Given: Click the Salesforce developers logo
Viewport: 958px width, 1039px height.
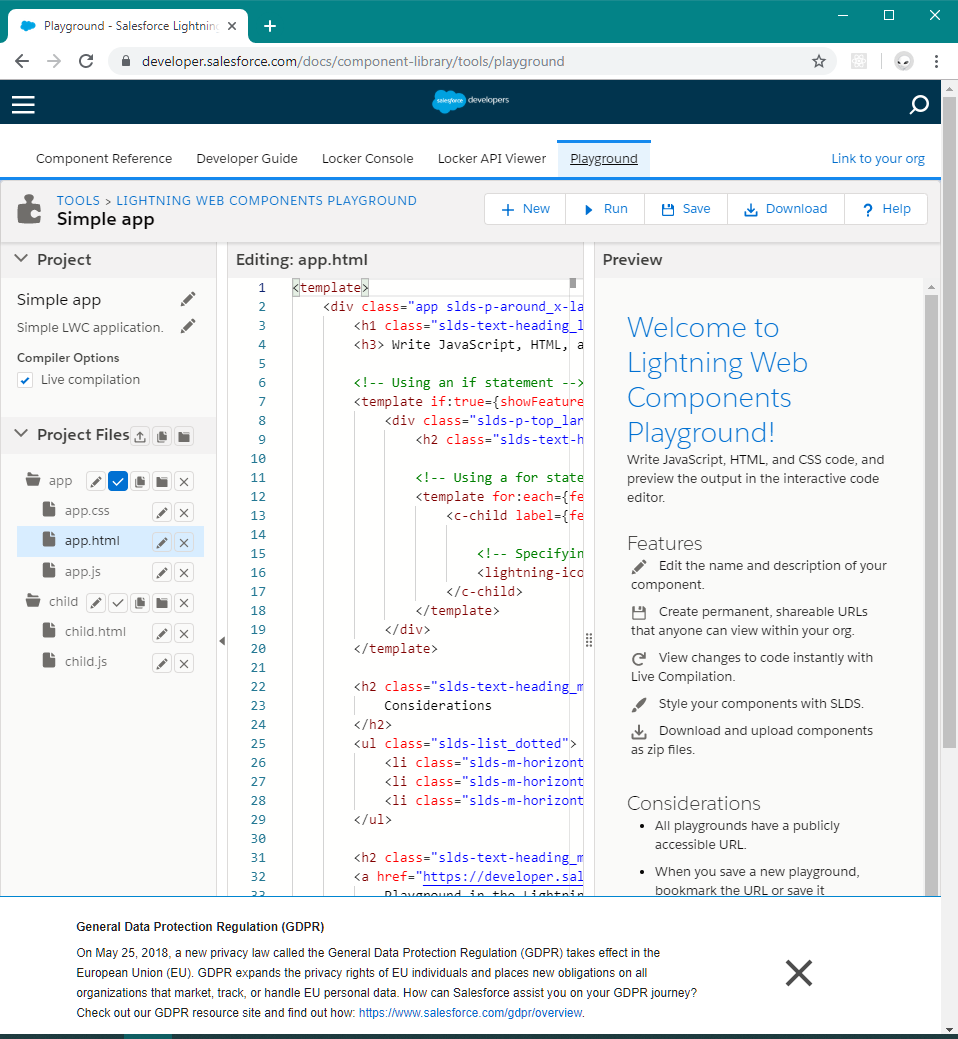Looking at the screenshot, I should pyautogui.click(x=470, y=101).
